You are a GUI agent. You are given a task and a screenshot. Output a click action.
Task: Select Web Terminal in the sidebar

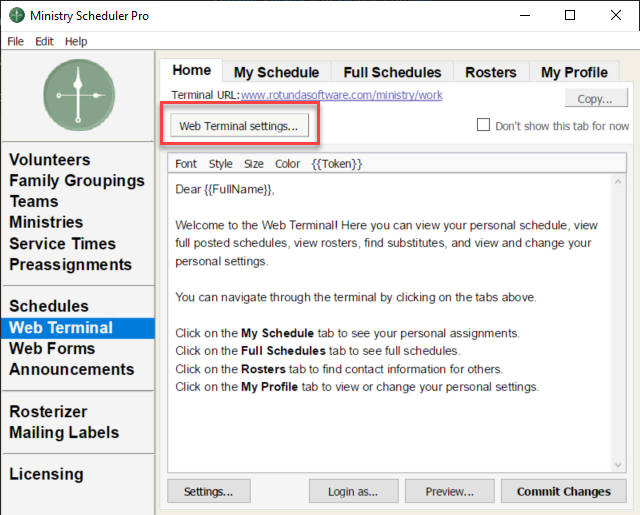pyautogui.click(x=78, y=328)
